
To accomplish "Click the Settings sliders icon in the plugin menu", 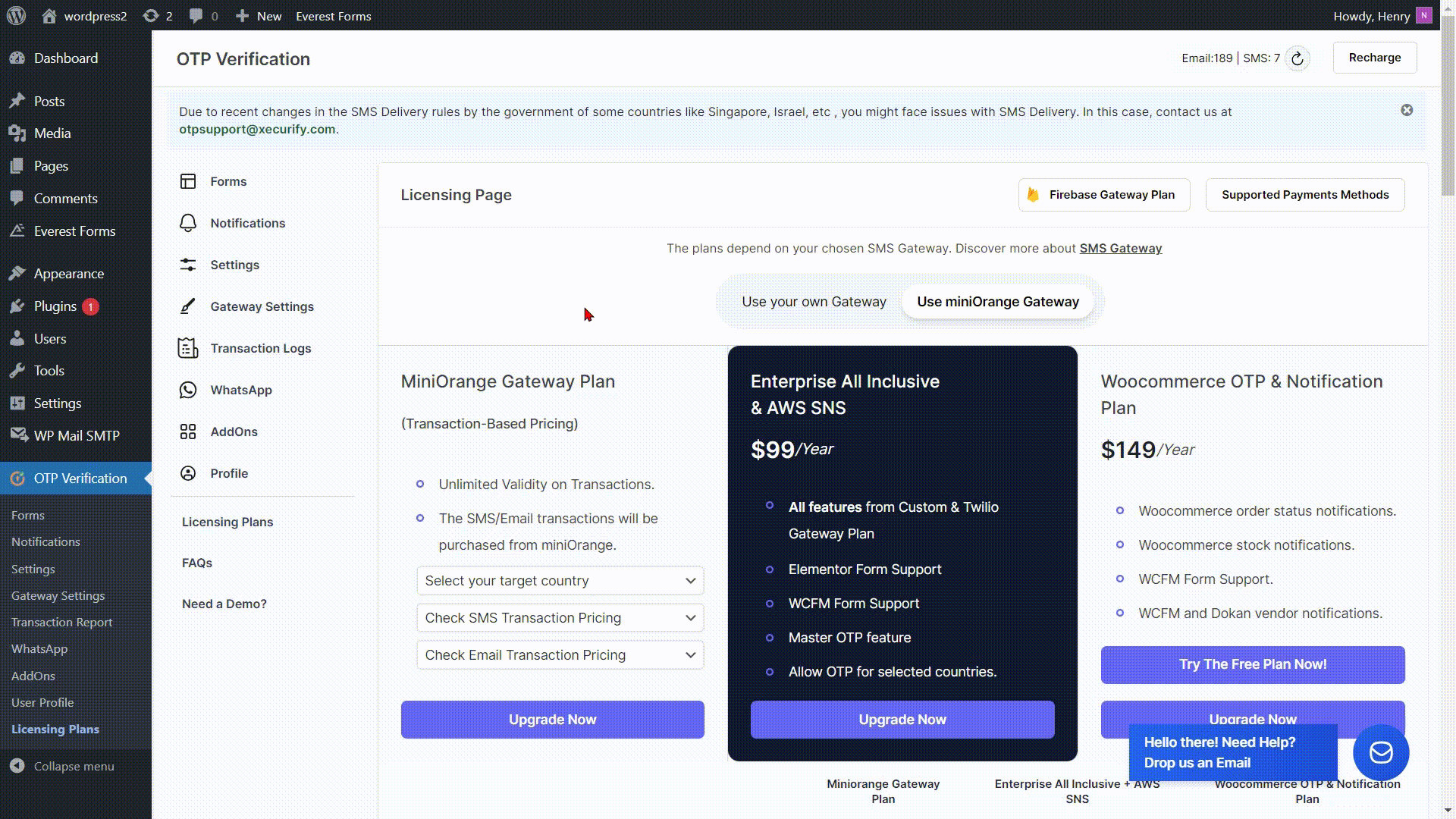I will [188, 265].
